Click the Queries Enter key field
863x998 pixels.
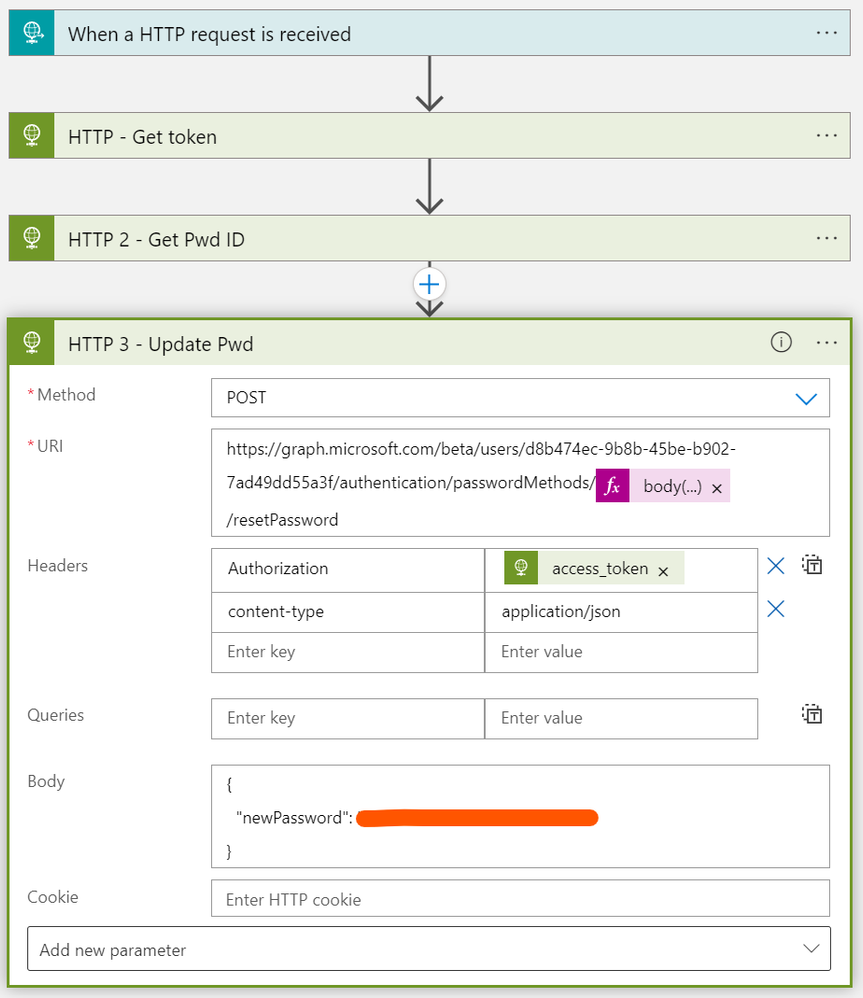[x=348, y=719]
